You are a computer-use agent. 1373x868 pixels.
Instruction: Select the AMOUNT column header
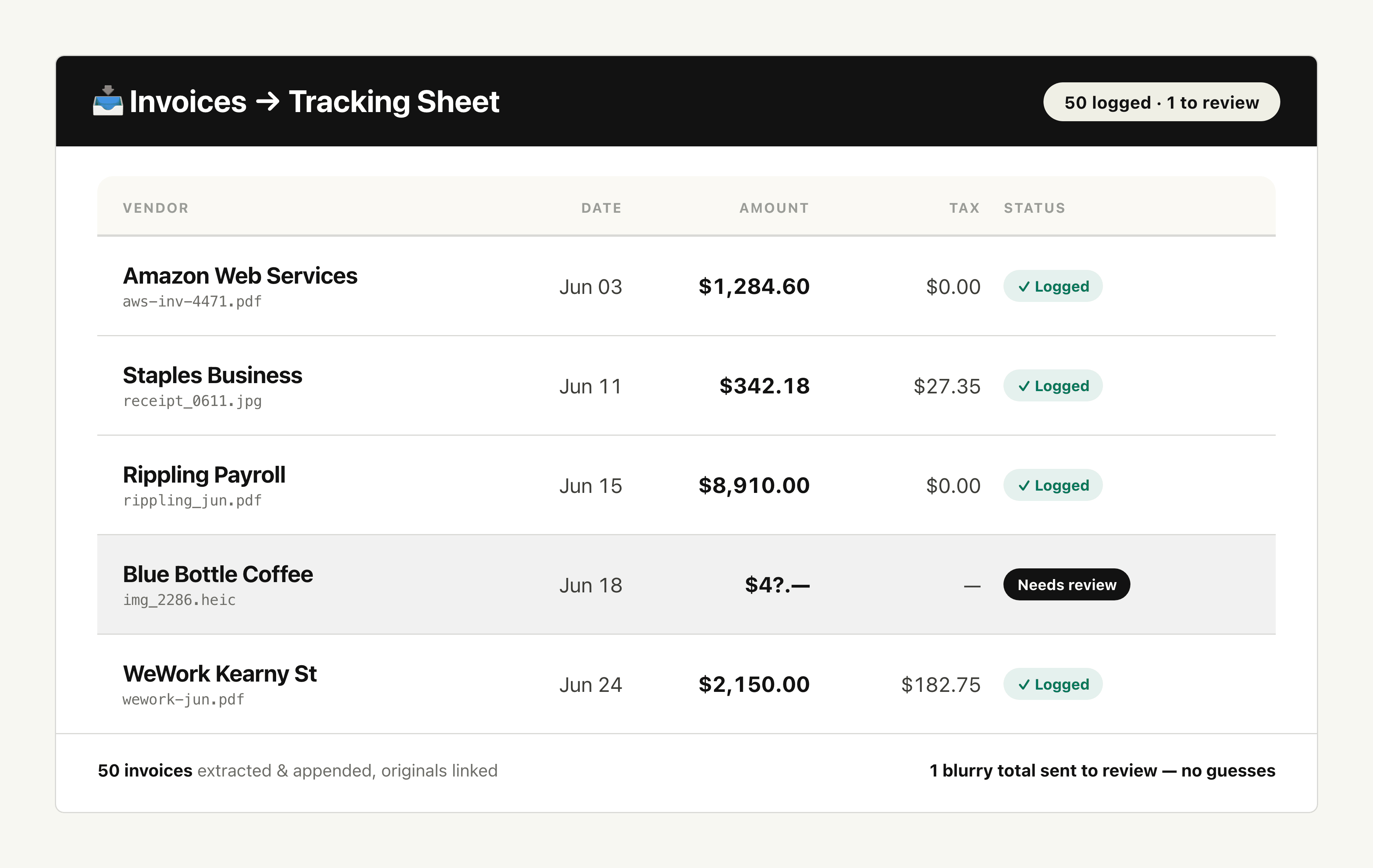[774, 208]
